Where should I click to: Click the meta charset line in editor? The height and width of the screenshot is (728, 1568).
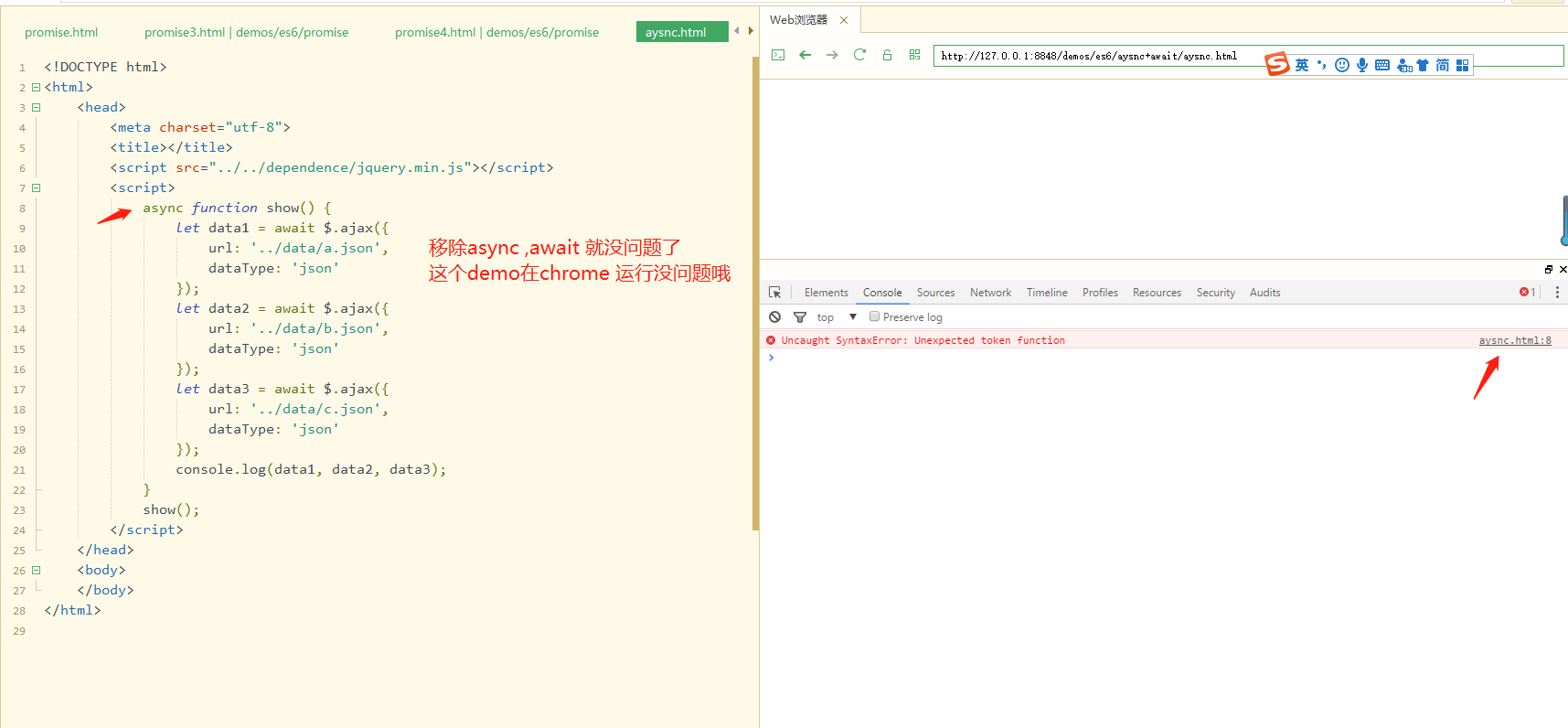[x=200, y=127]
